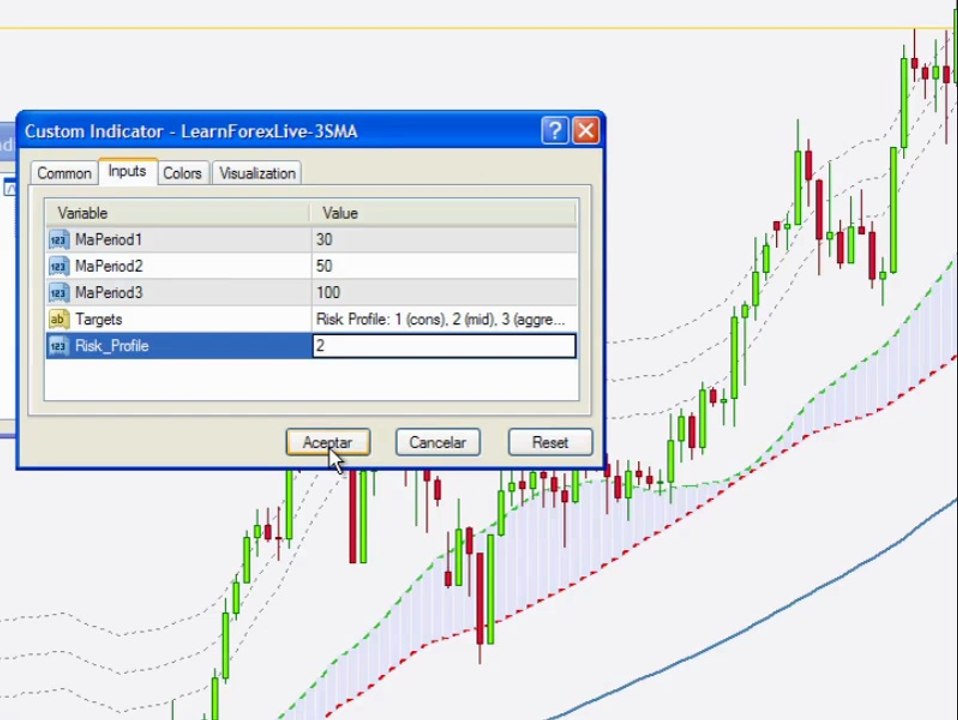Edit the Risk_Profile value field showing 2
The width and height of the screenshot is (958, 720).
tap(444, 346)
